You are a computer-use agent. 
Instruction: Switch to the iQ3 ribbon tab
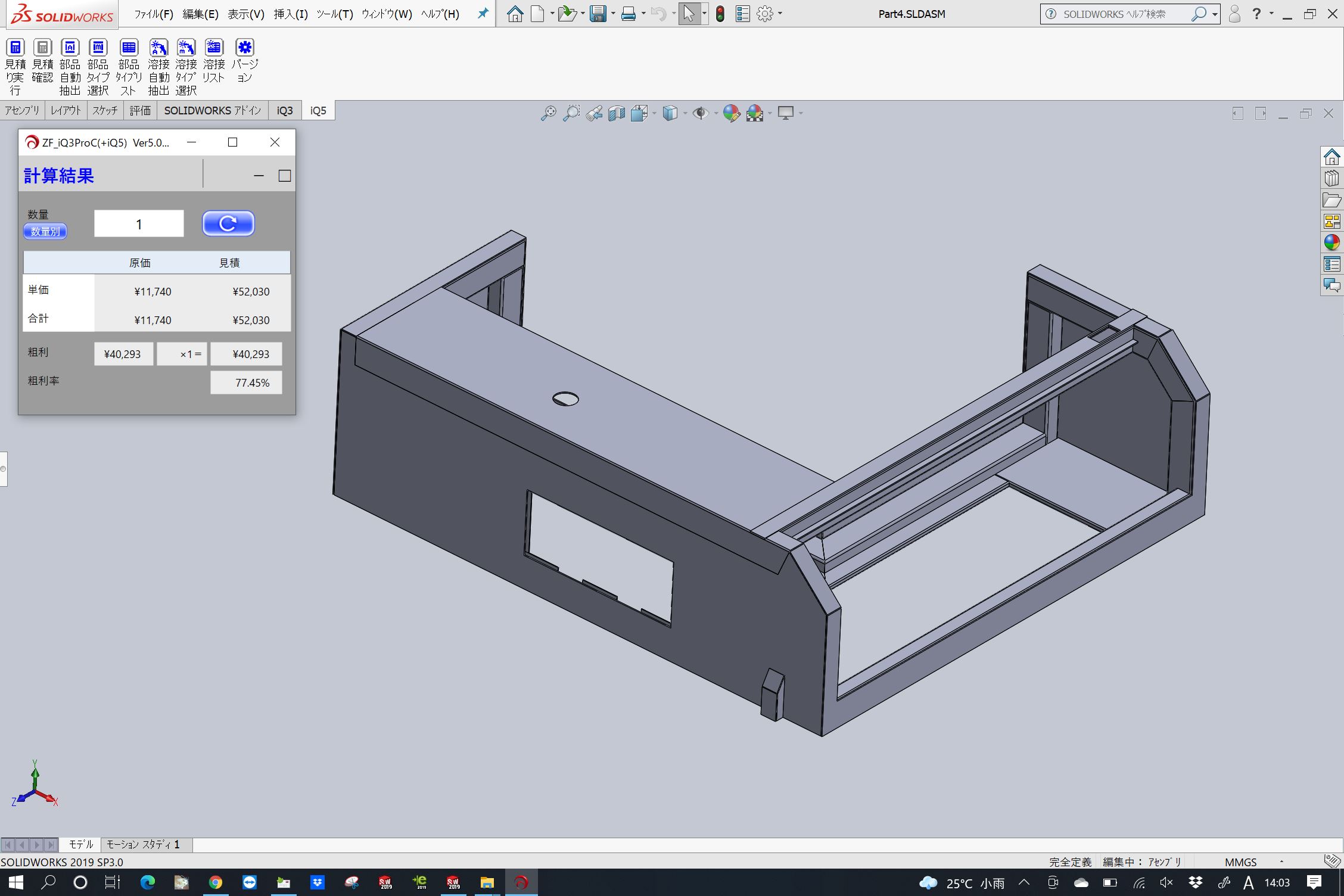point(285,110)
